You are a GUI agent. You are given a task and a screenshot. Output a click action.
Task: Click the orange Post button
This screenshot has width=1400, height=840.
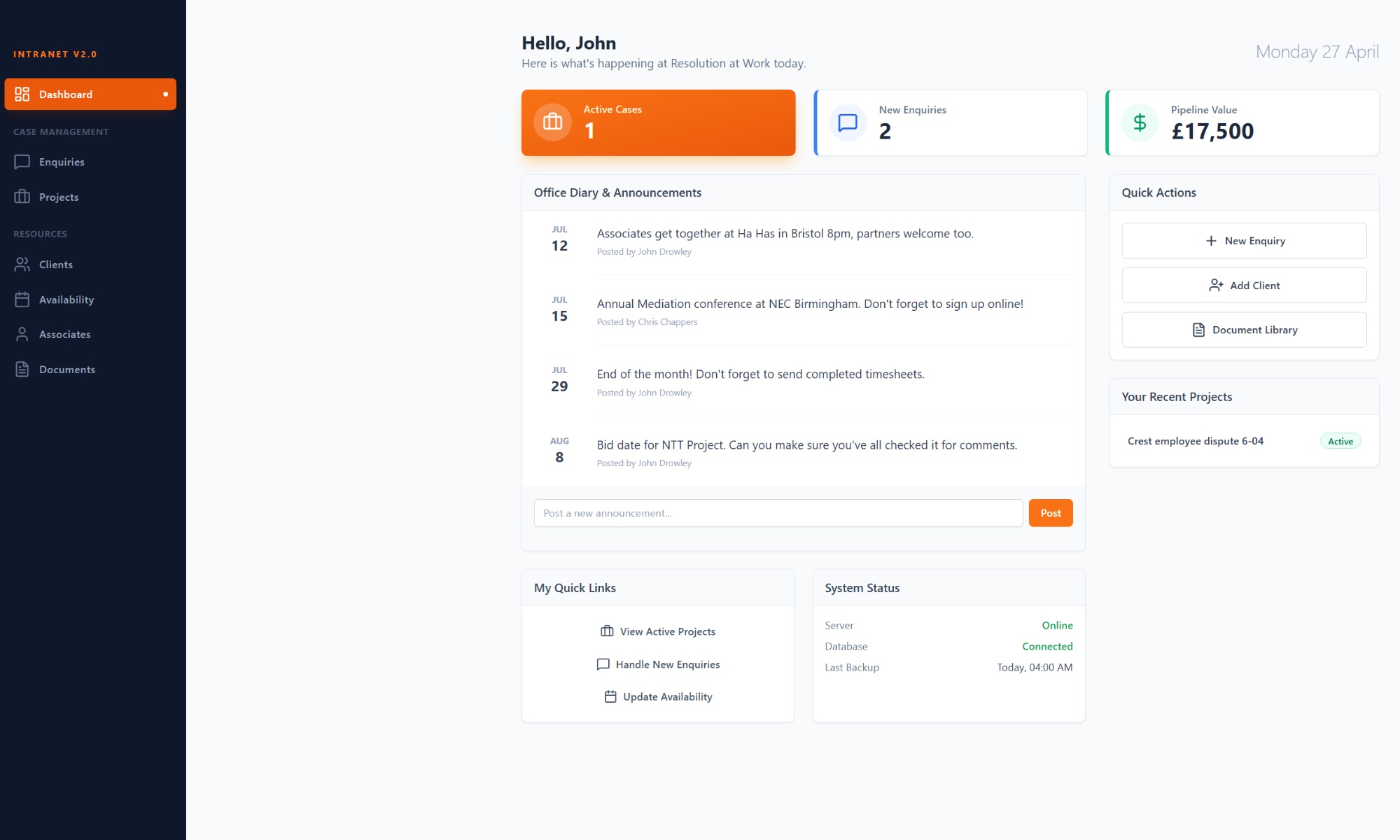(x=1050, y=513)
